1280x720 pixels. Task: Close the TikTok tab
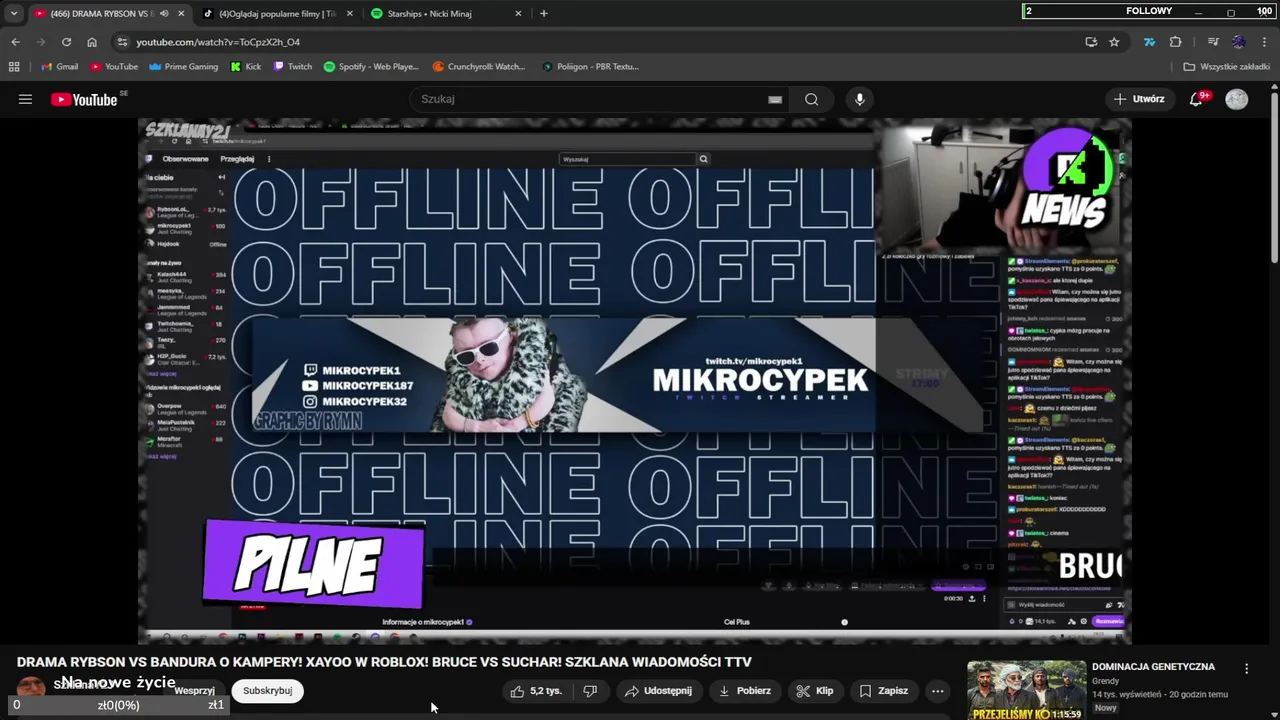349,13
